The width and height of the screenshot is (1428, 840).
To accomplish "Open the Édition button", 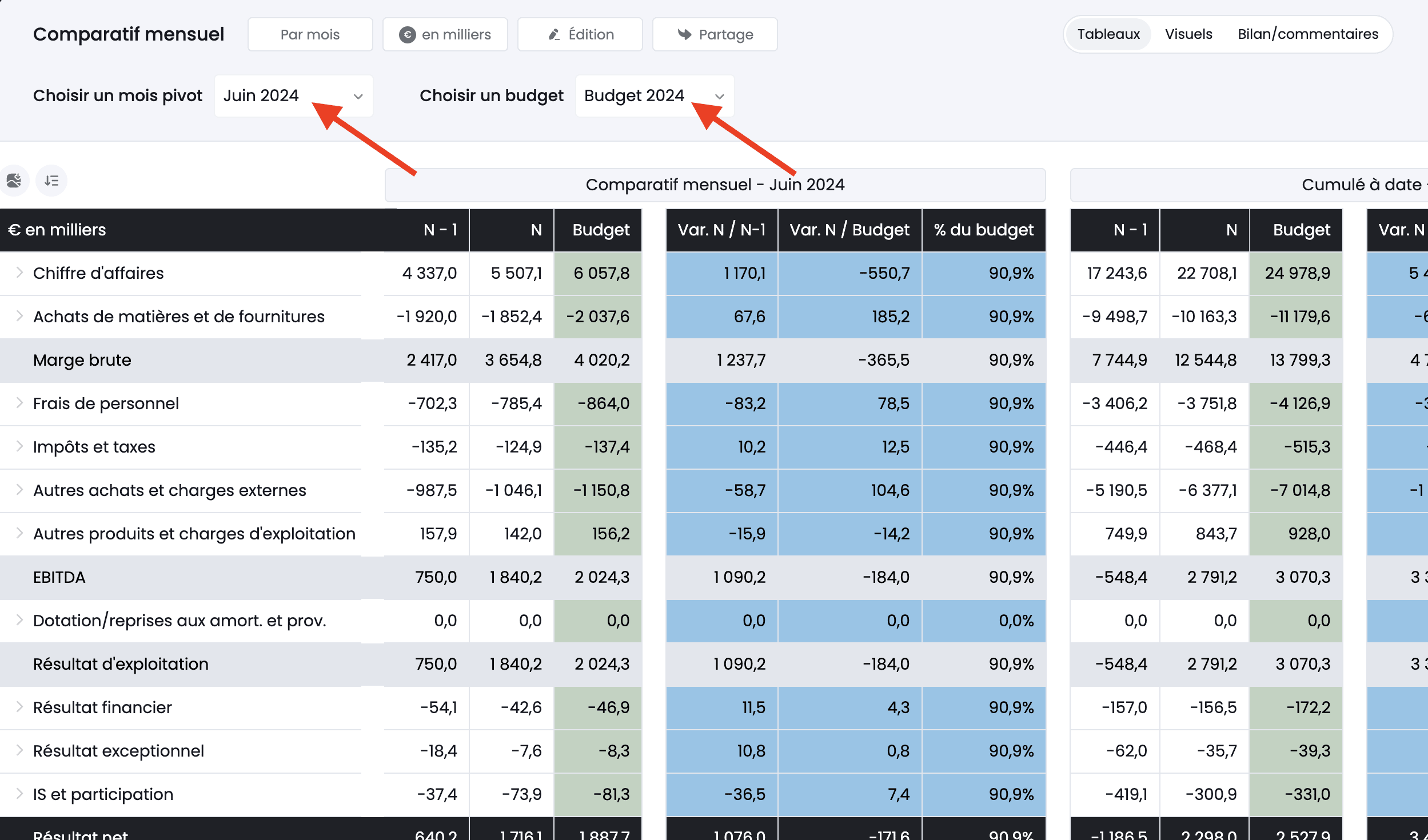I will point(580,34).
